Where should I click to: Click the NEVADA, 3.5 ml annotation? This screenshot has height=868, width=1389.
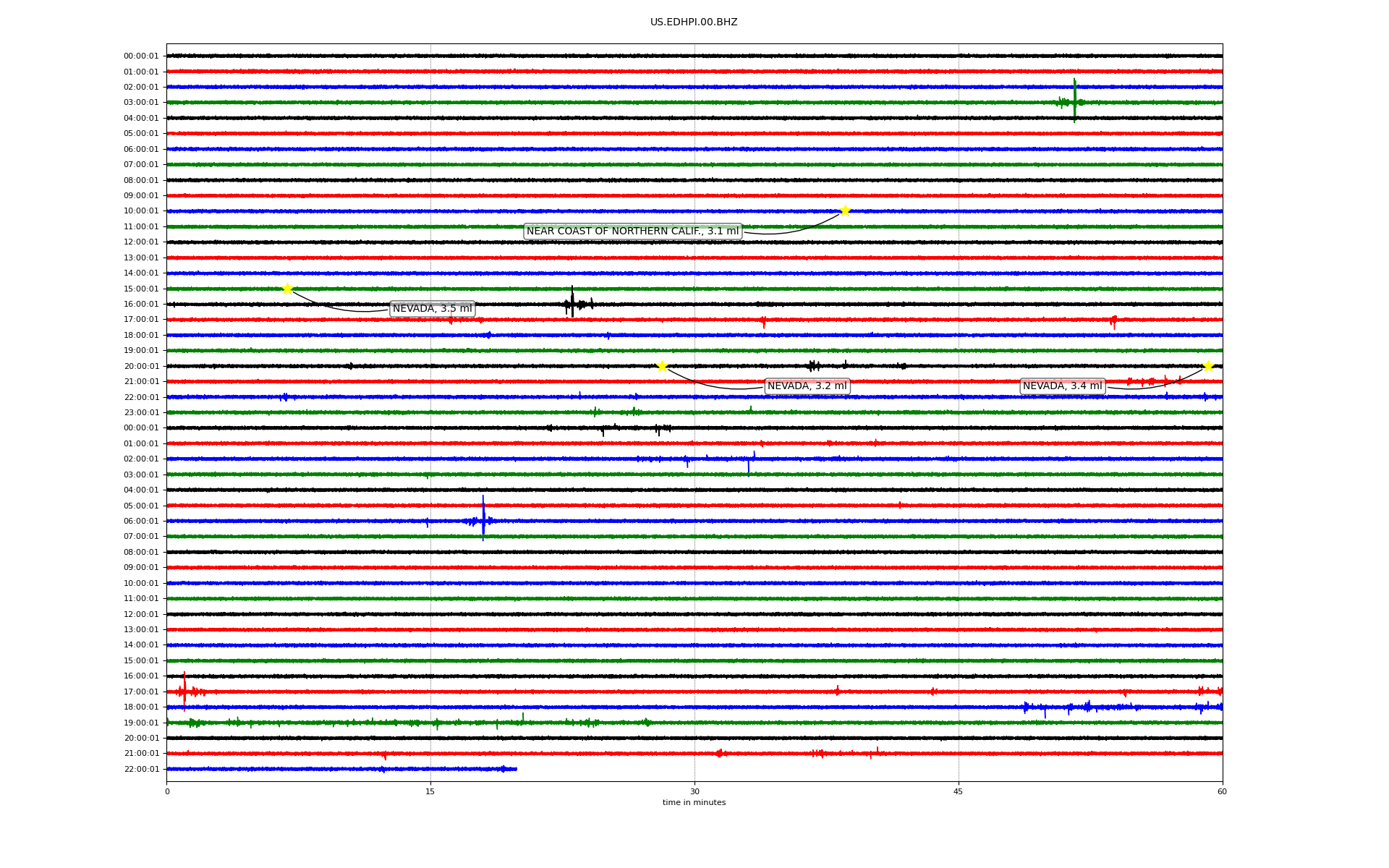432,309
